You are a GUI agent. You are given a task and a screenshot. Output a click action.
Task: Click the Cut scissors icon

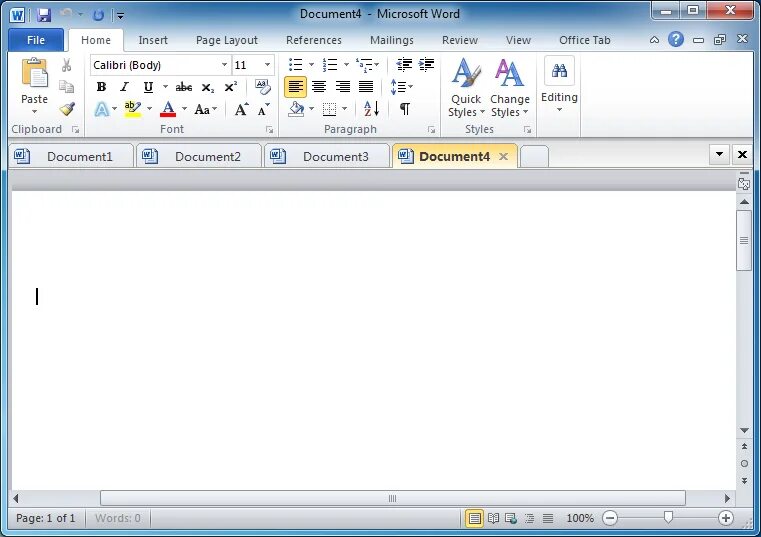click(x=66, y=65)
